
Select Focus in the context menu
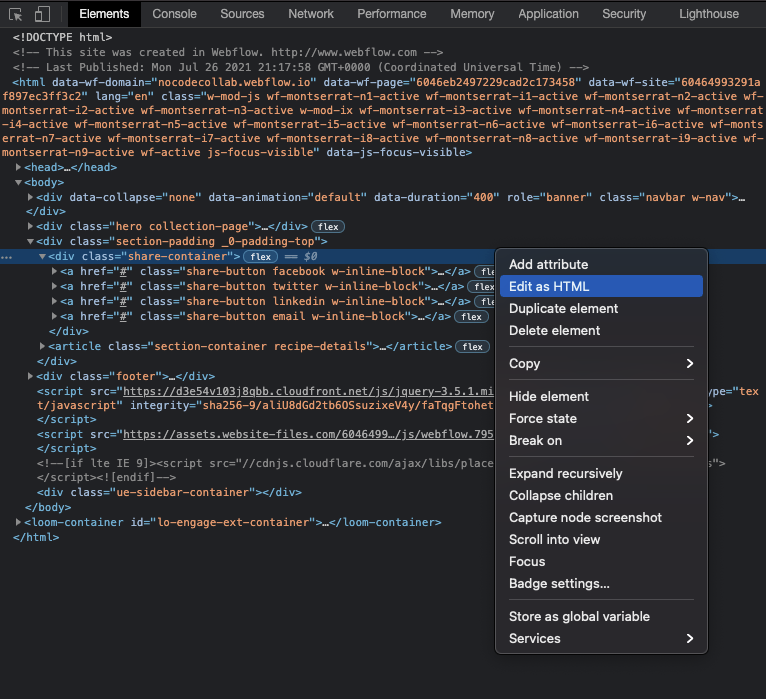(601, 561)
